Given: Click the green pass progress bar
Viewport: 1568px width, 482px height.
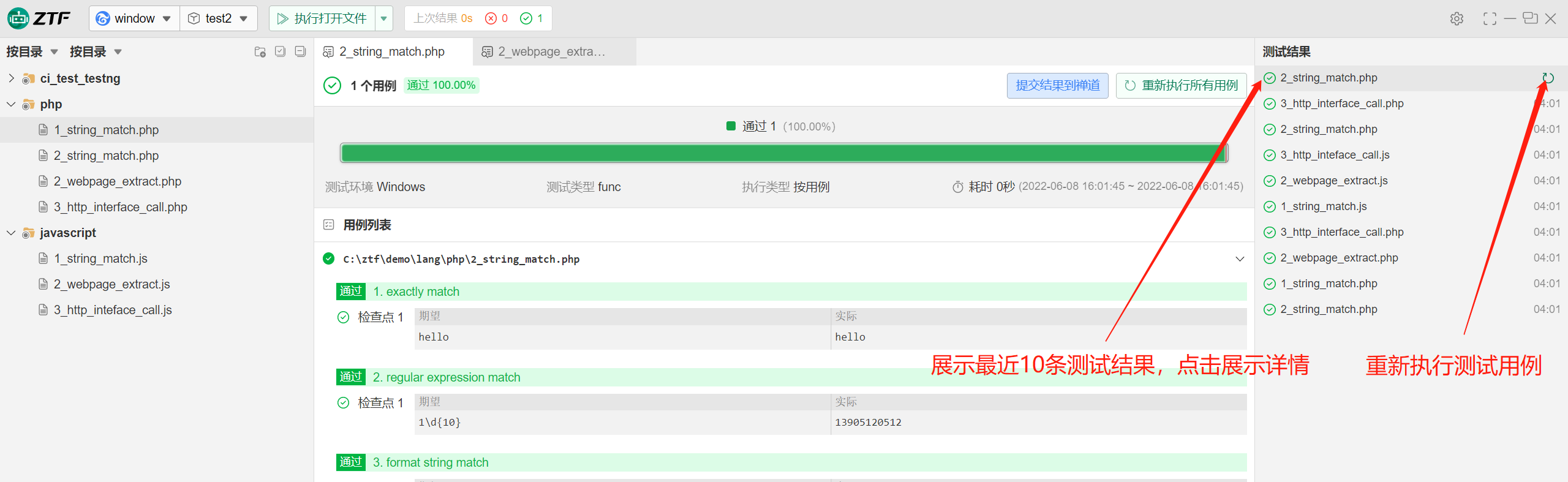Looking at the screenshot, I should [783, 153].
